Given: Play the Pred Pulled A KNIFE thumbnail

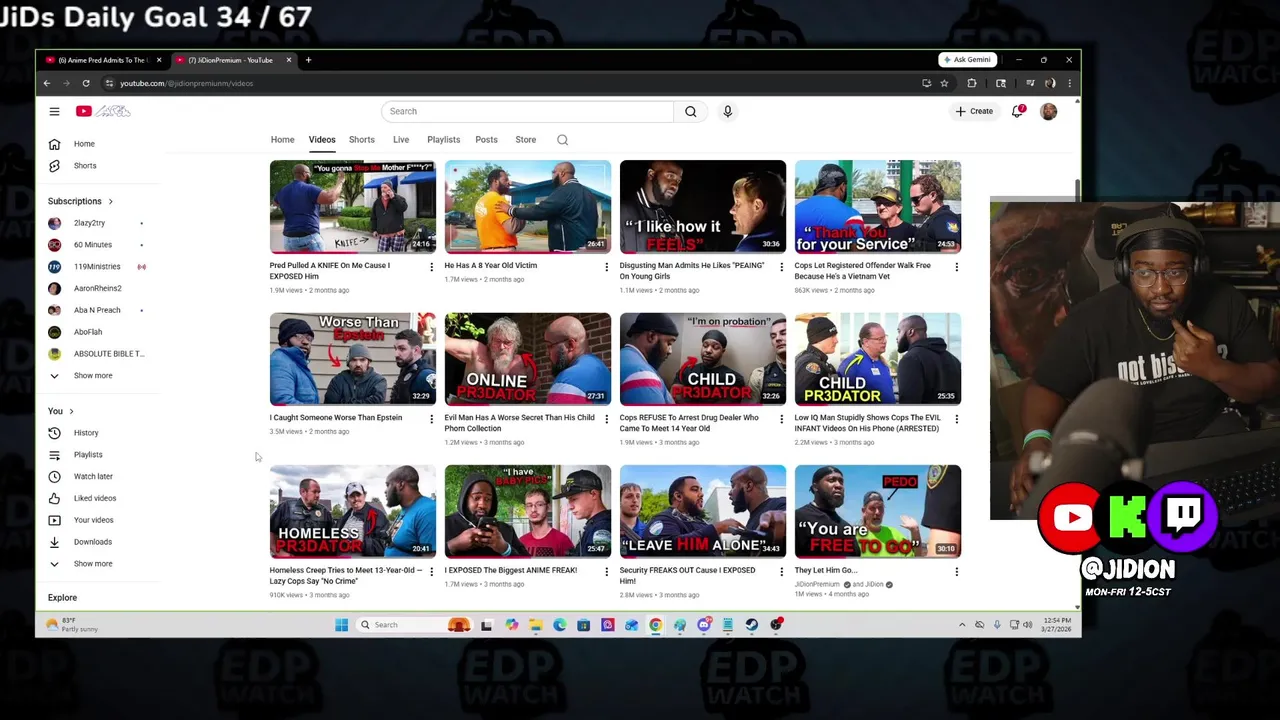Looking at the screenshot, I should click(352, 206).
